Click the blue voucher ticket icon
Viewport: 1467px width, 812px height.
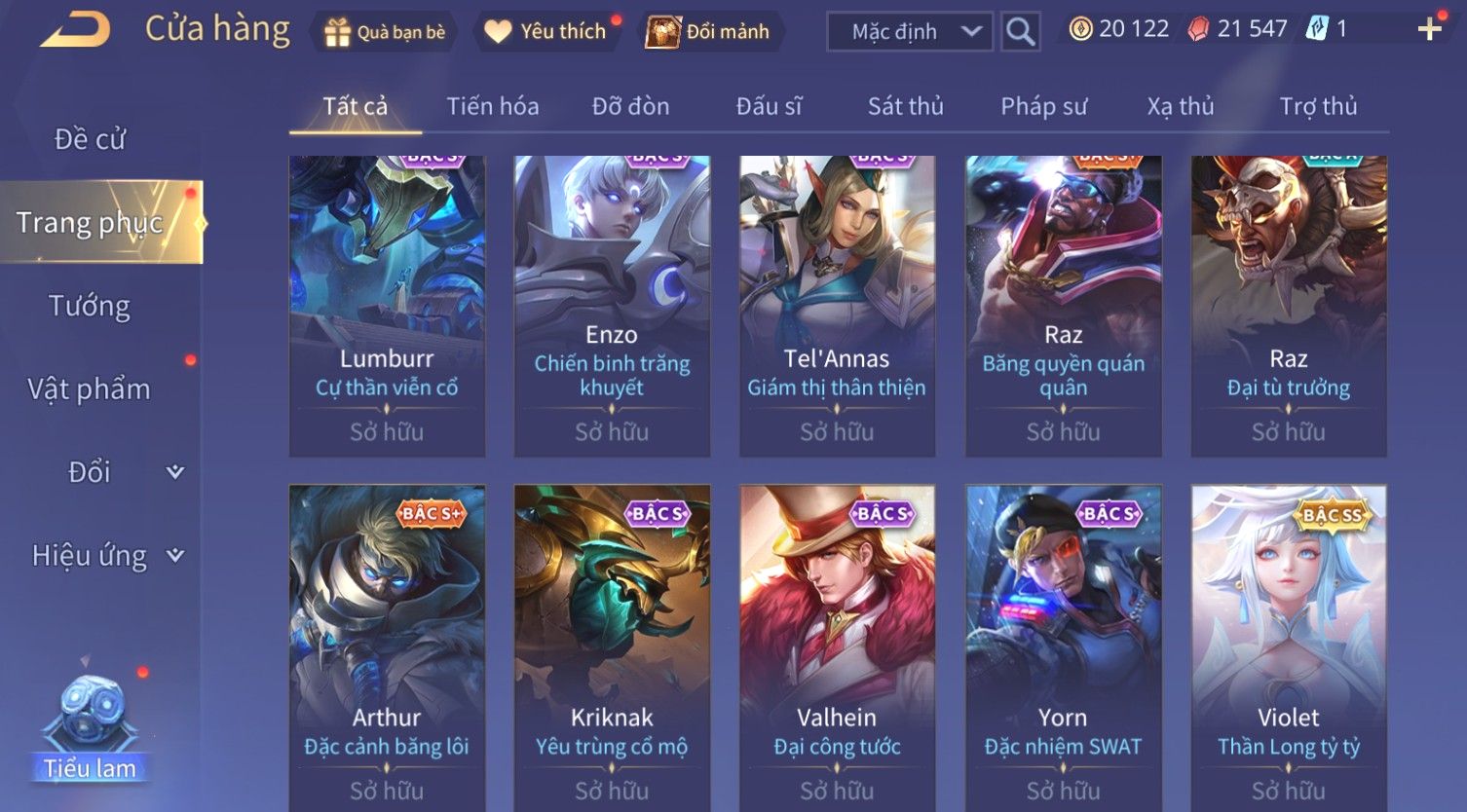(x=1316, y=29)
